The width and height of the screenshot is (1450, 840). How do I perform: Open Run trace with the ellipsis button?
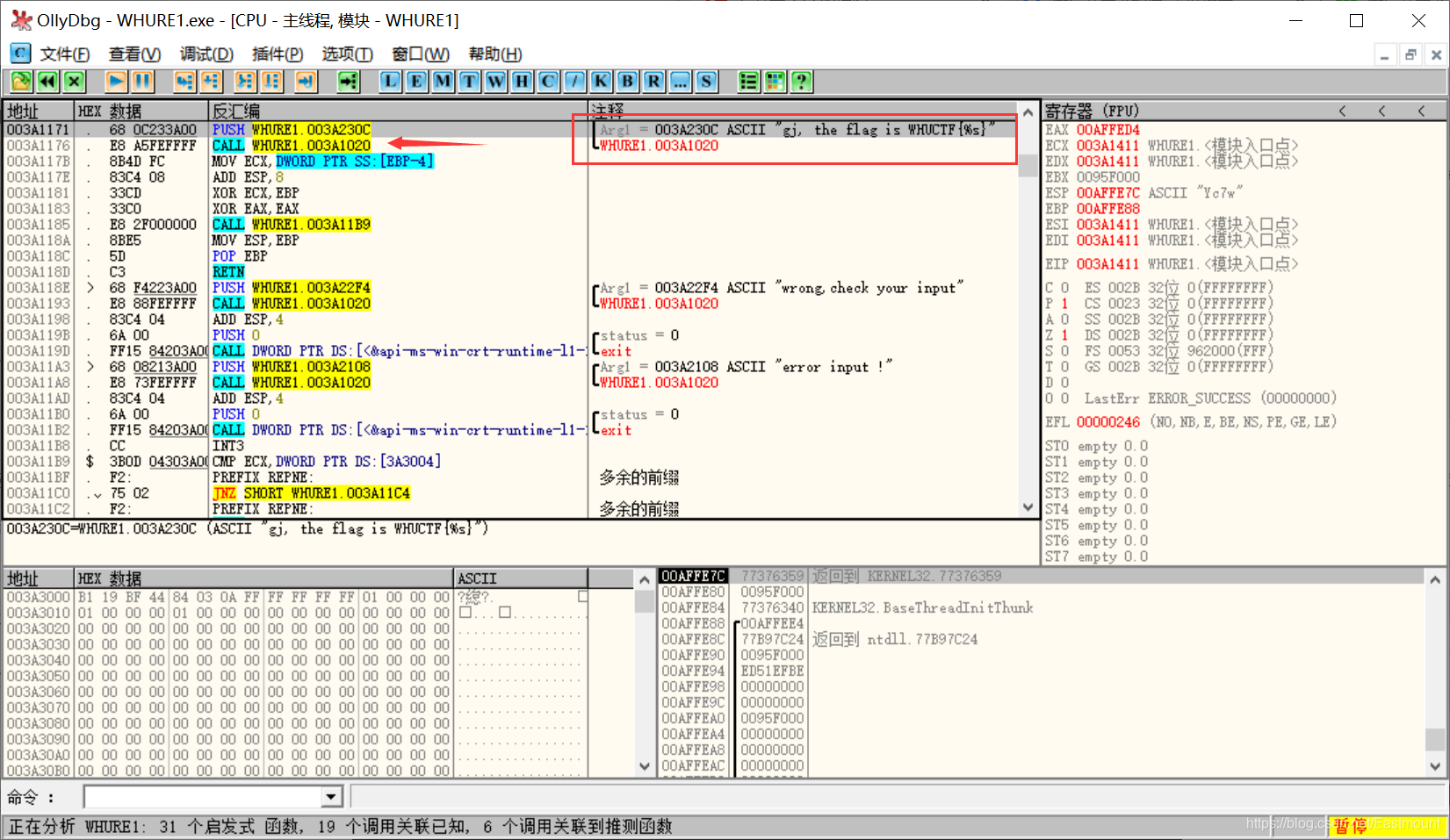click(x=680, y=82)
